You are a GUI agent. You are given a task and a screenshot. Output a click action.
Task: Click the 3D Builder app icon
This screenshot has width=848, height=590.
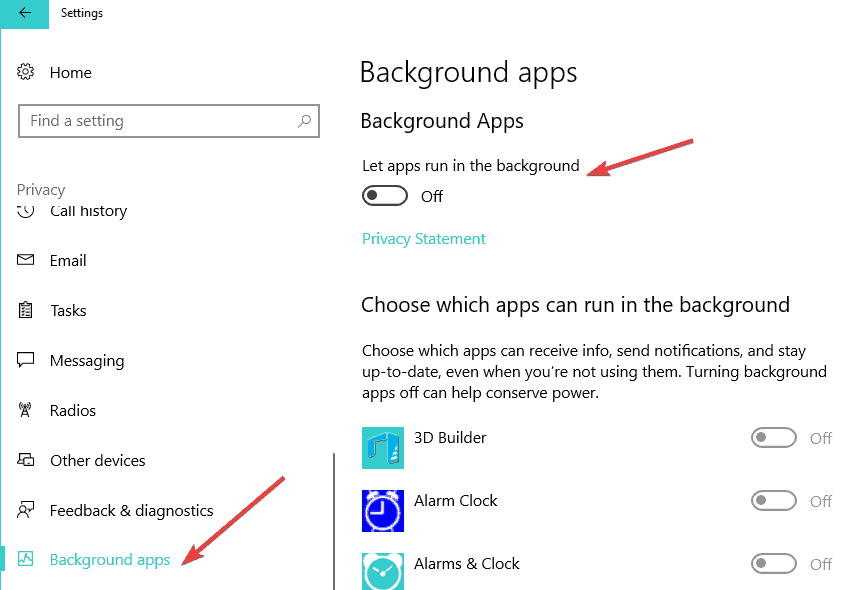coord(383,447)
